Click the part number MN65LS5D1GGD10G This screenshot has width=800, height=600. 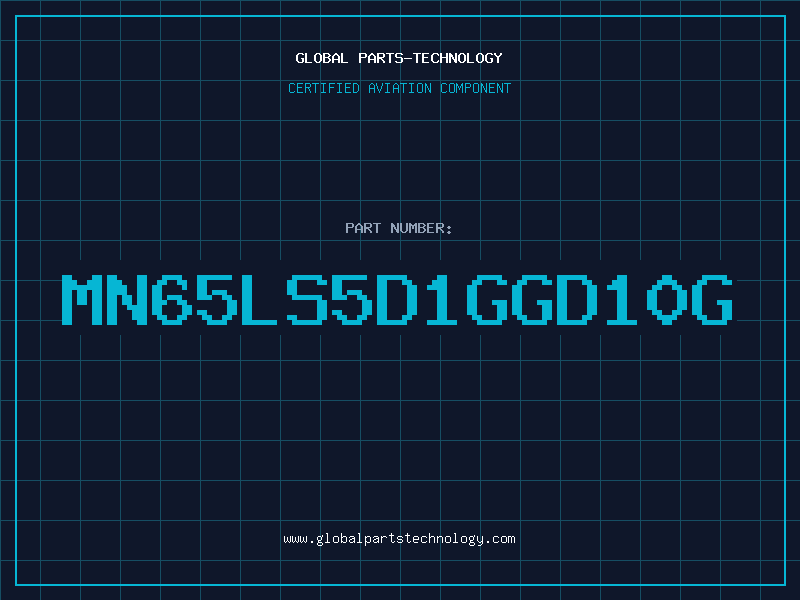(x=398, y=299)
